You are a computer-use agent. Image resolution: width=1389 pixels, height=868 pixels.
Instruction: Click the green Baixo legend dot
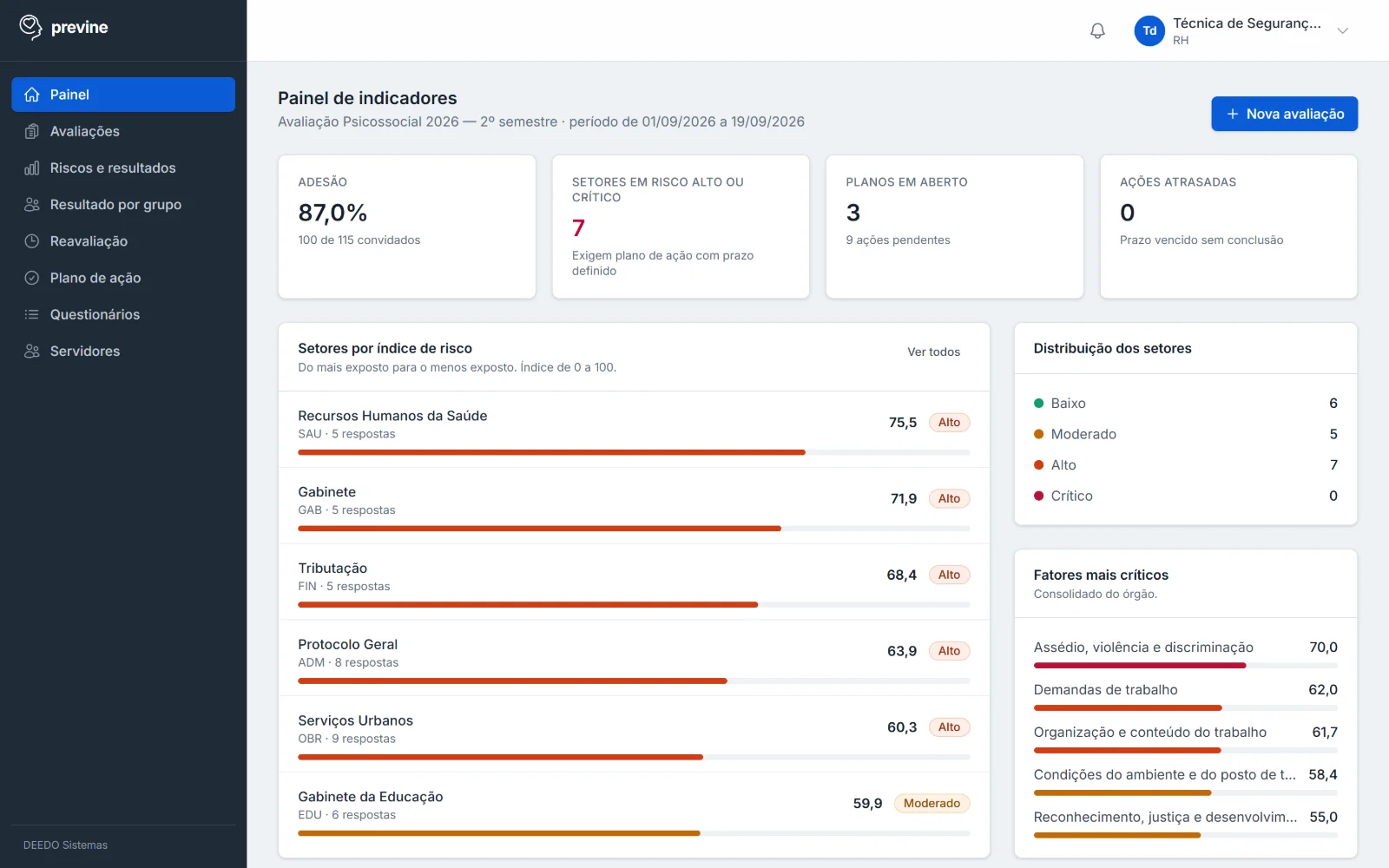pyautogui.click(x=1038, y=404)
